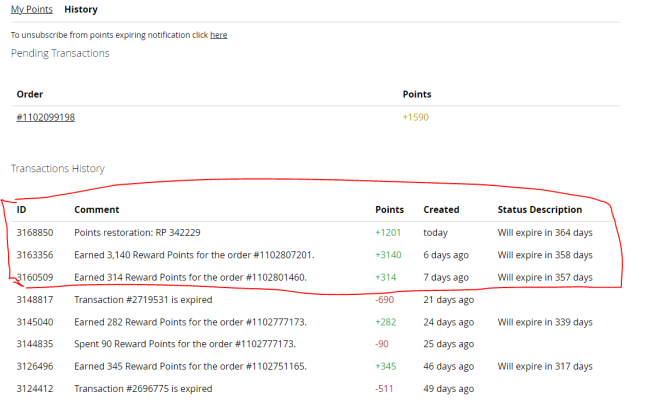
Task: Select transaction ID 3148817
Action: coord(35,300)
